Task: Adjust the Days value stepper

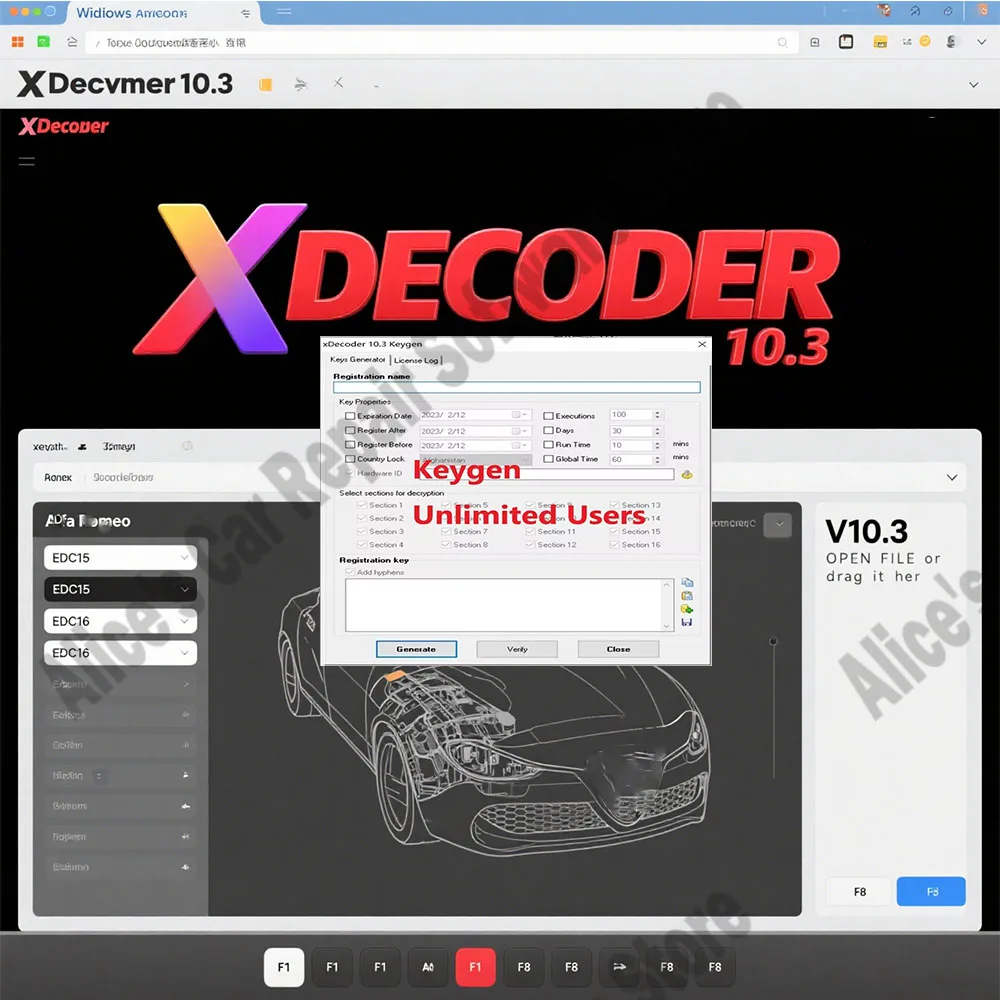Action: click(658, 430)
